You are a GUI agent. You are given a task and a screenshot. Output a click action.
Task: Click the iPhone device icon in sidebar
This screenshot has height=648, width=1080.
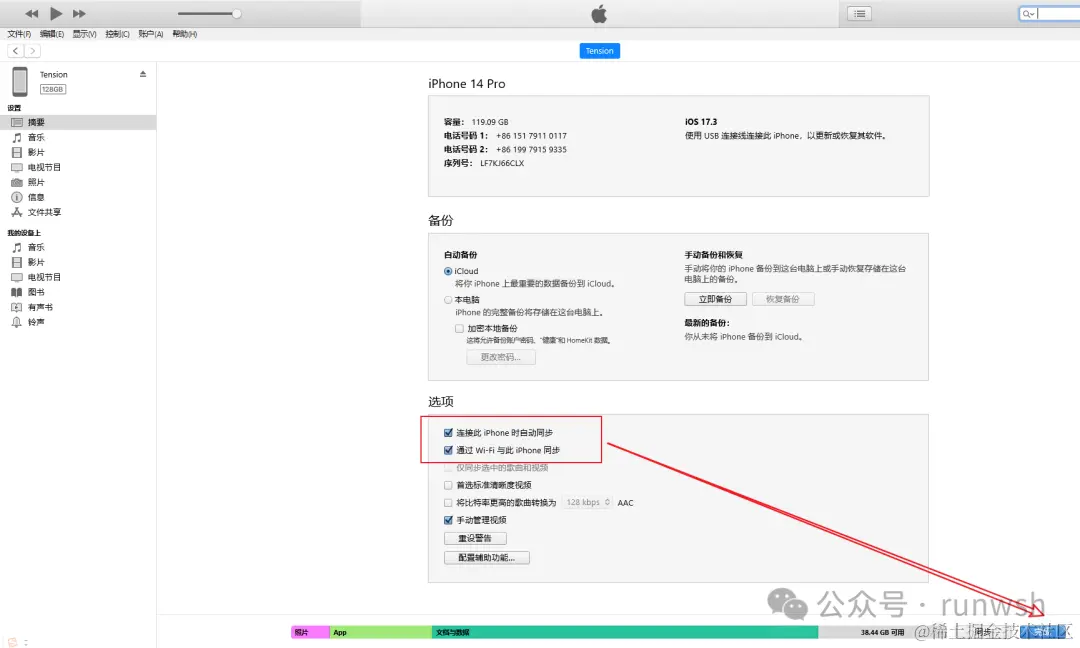(20, 81)
